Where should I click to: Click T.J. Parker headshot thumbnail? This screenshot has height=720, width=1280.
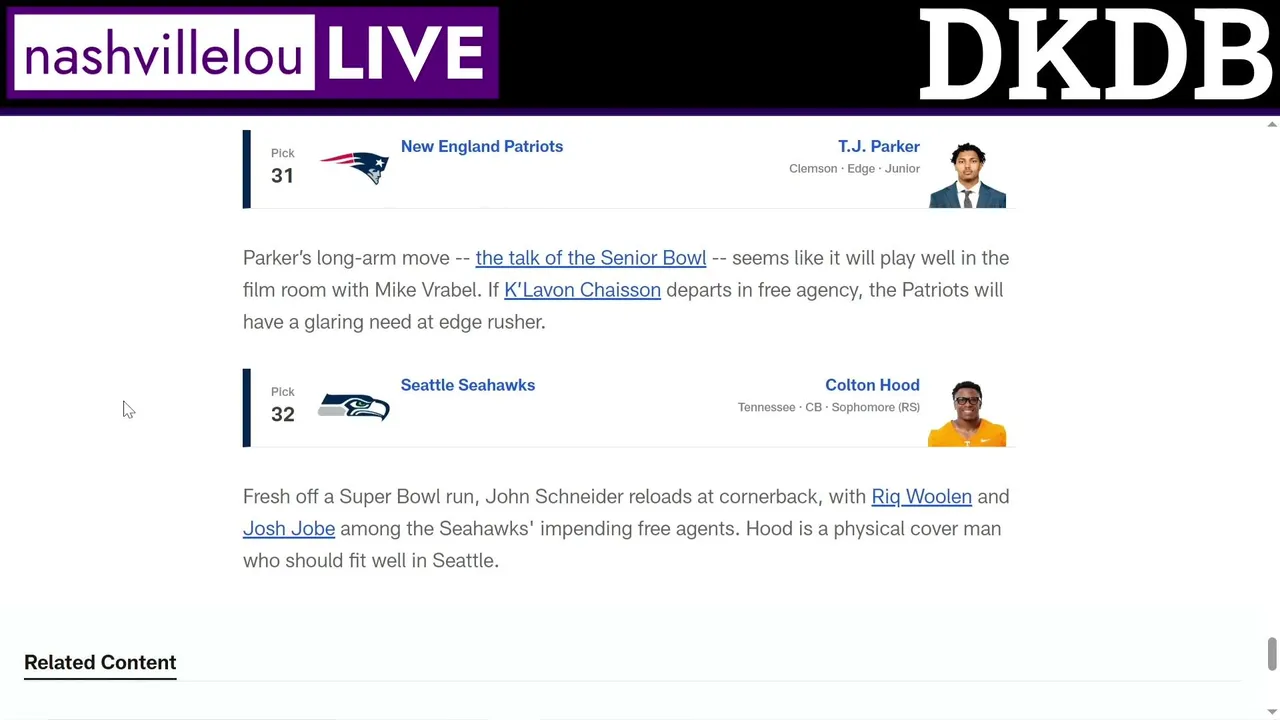[967, 175]
